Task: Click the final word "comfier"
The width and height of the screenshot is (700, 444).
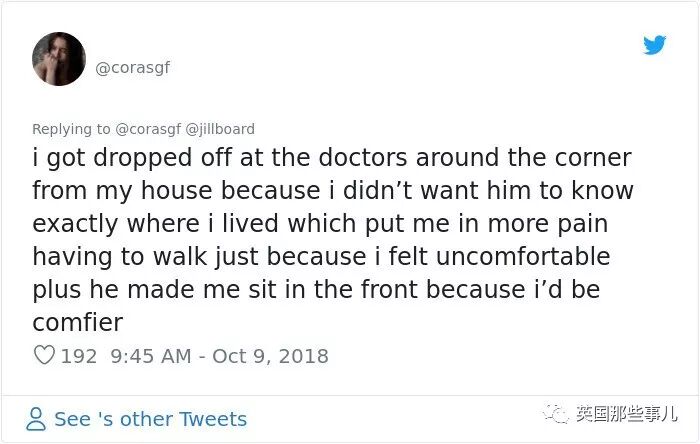Action: point(77,323)
